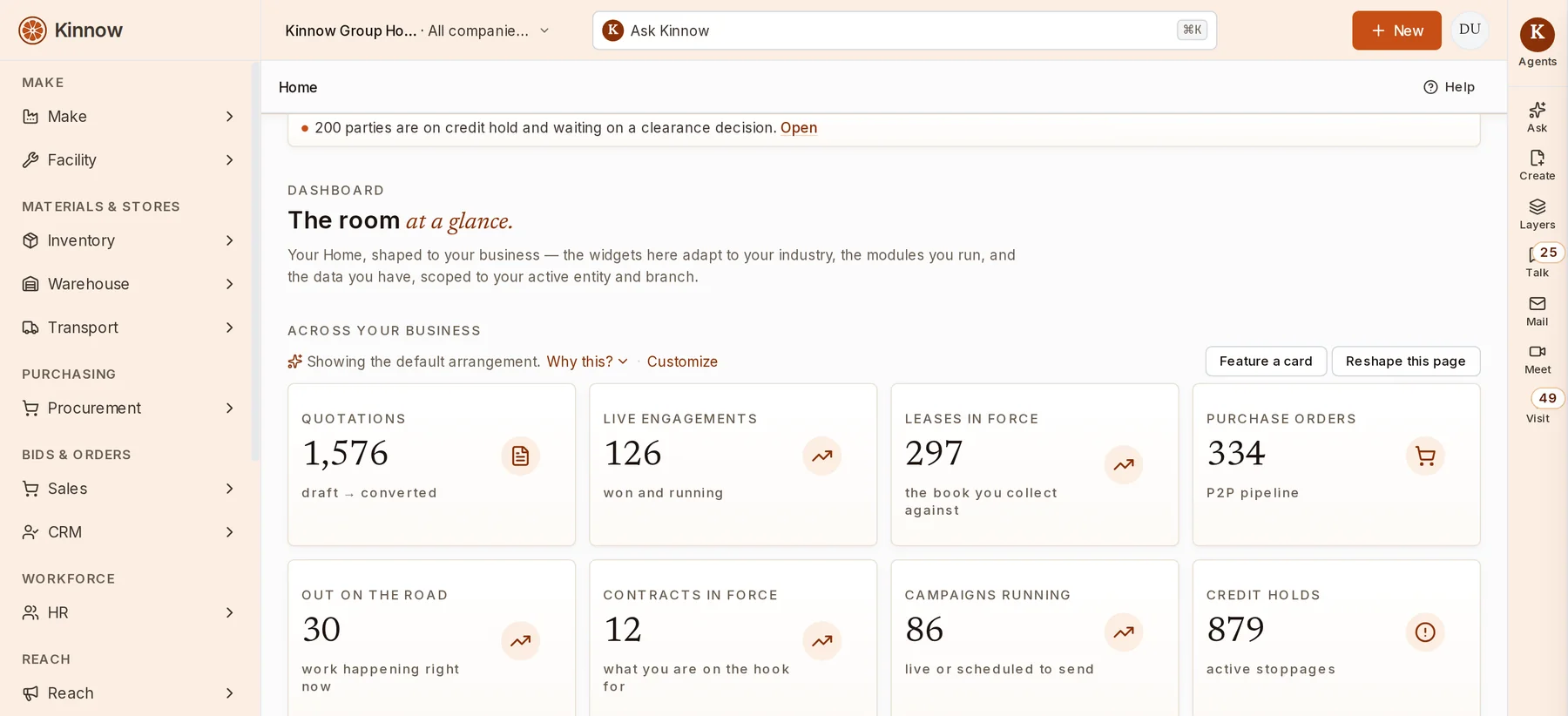Open the Ask panel in right rail

tap(1537, 117)
